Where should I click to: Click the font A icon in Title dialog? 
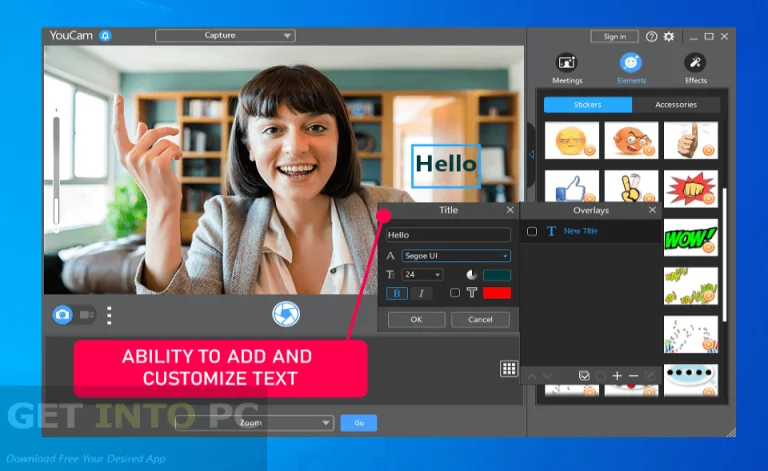(x=390, y=256)
